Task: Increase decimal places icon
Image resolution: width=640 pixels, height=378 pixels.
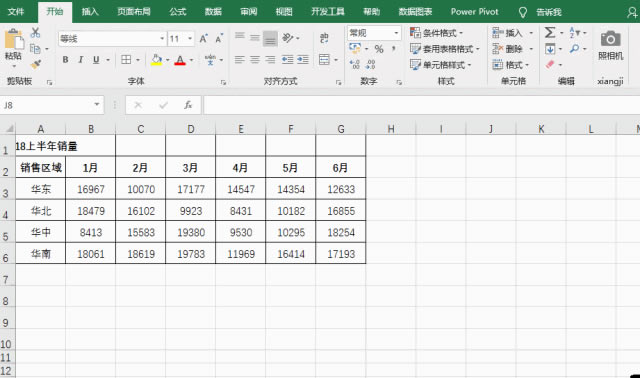Action: point(355,64)
